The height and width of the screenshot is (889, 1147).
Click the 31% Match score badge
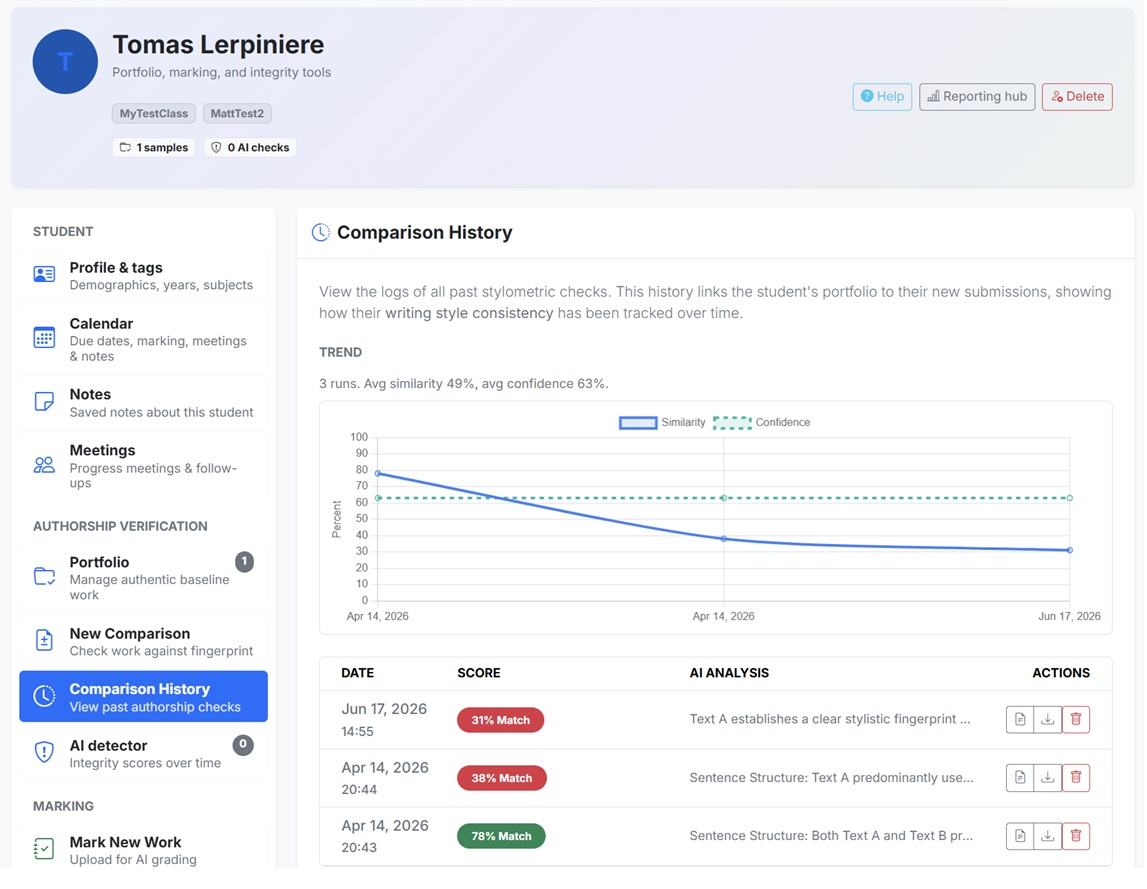500,720
